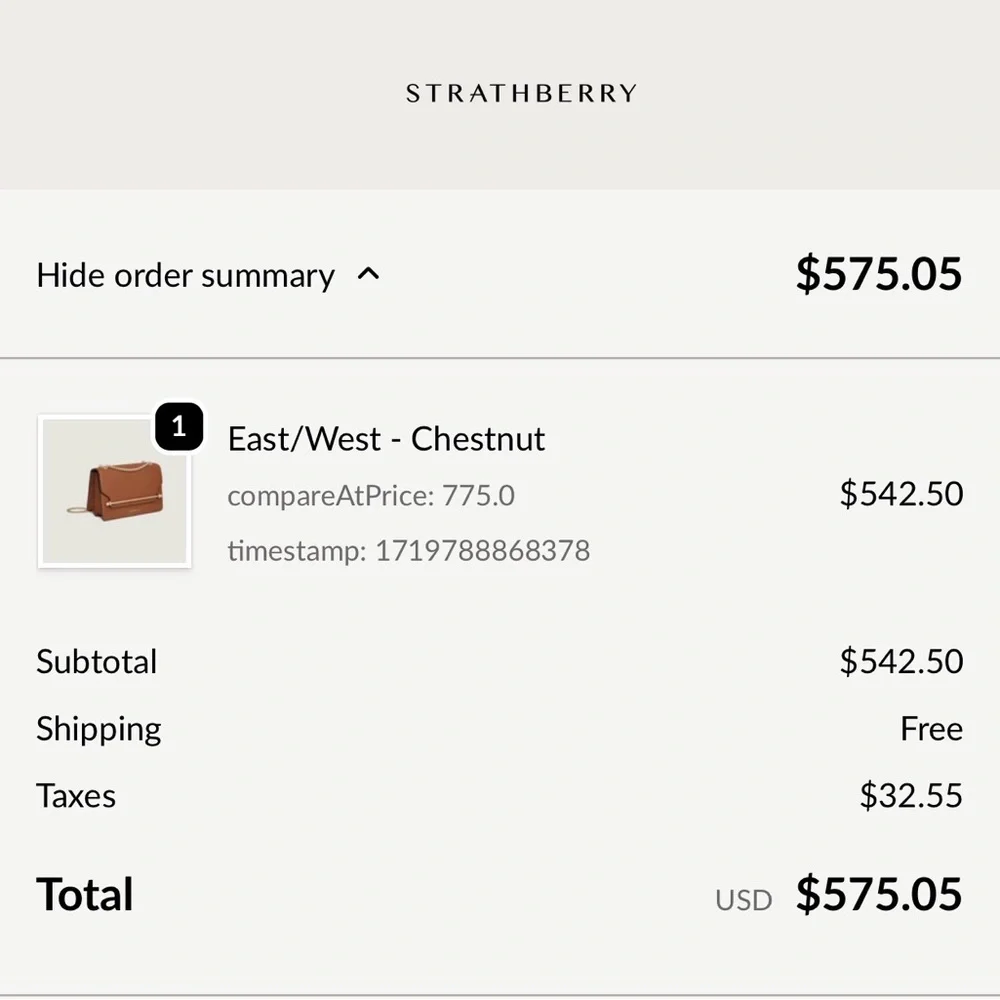This screenshot has height=1000, width=1000.
Task: Select the $542.50 item price
Action: click(900, 493)
